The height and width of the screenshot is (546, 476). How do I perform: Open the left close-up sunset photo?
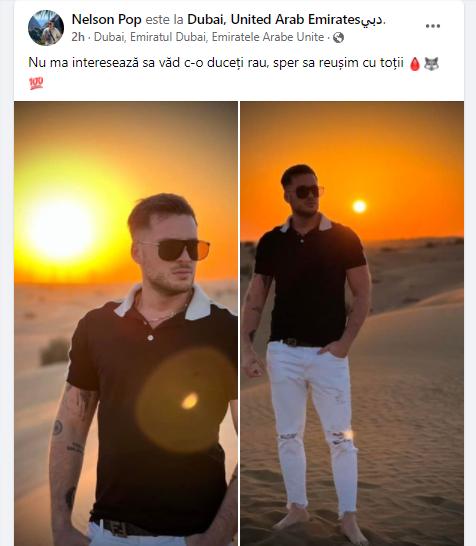pos(126,323)
